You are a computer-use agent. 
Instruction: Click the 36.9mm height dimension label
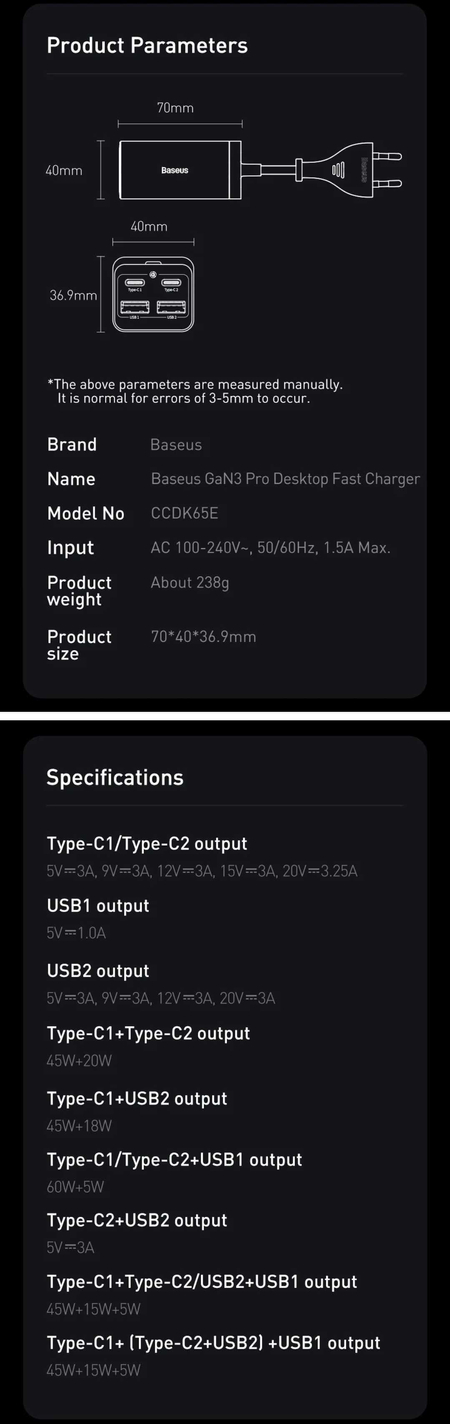(x=73, y=295)
